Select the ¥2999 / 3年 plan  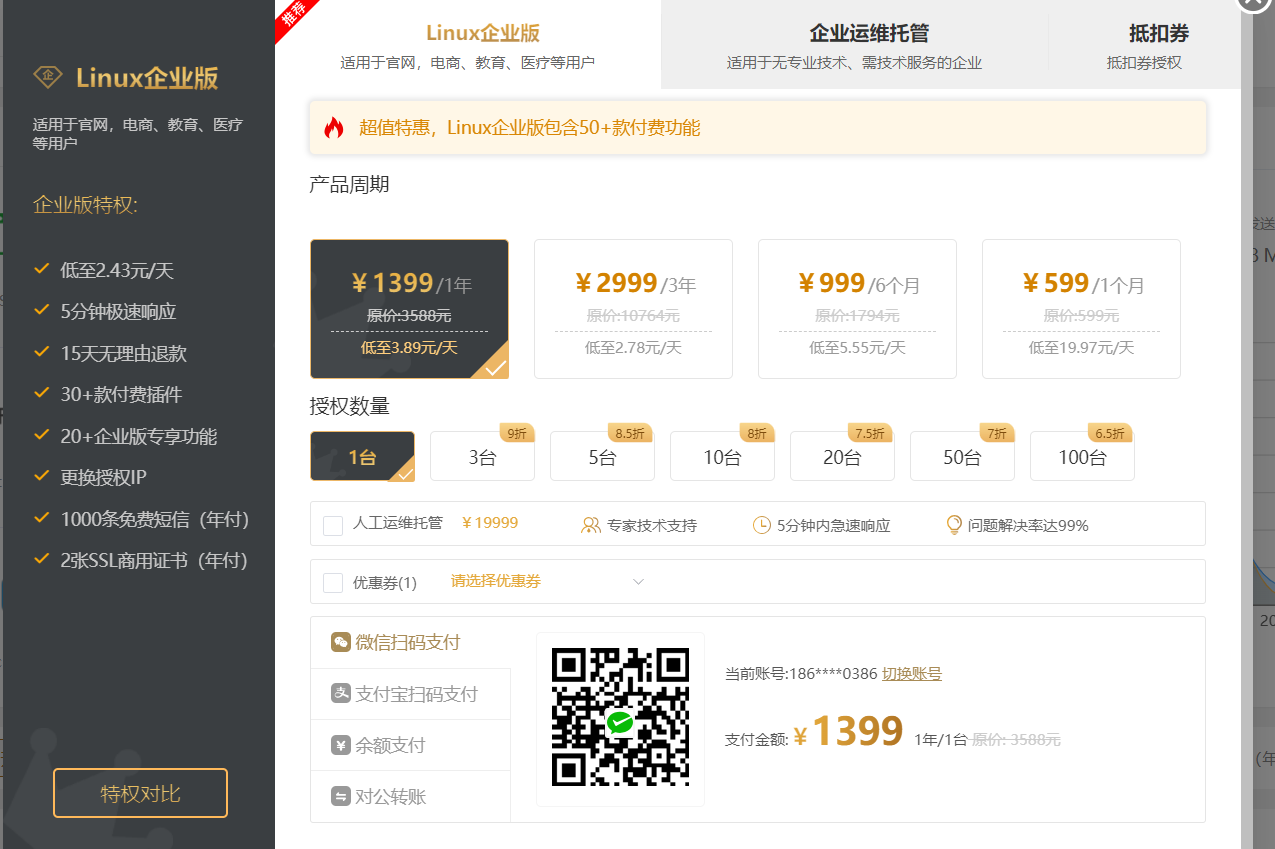coord(633,309)
